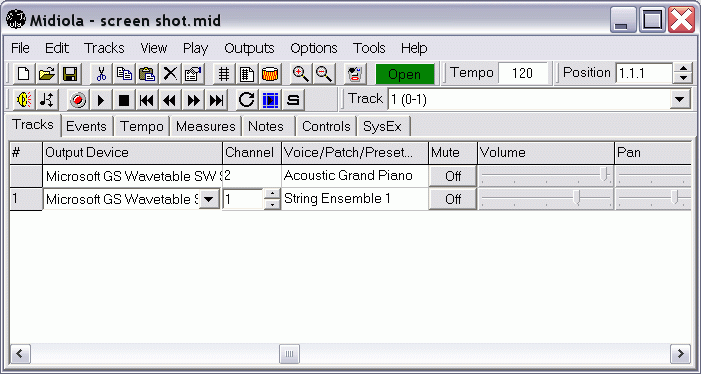Paste using the clipboard icon
This screenshot has width=701, height=374.
click(x=147, y=74)
